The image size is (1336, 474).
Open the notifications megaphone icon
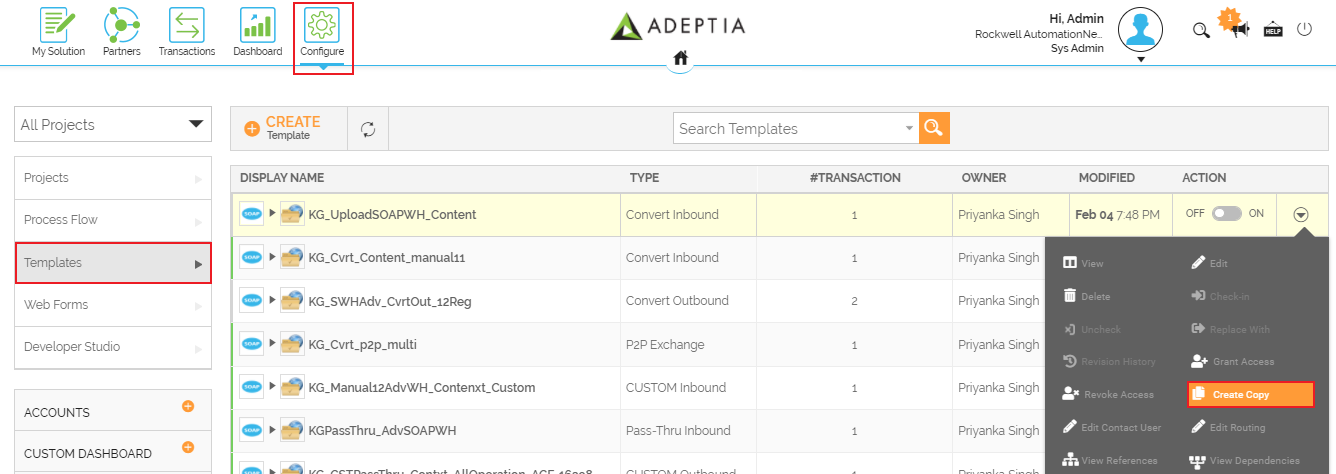pyautogui.click(x=1239, y=29)
